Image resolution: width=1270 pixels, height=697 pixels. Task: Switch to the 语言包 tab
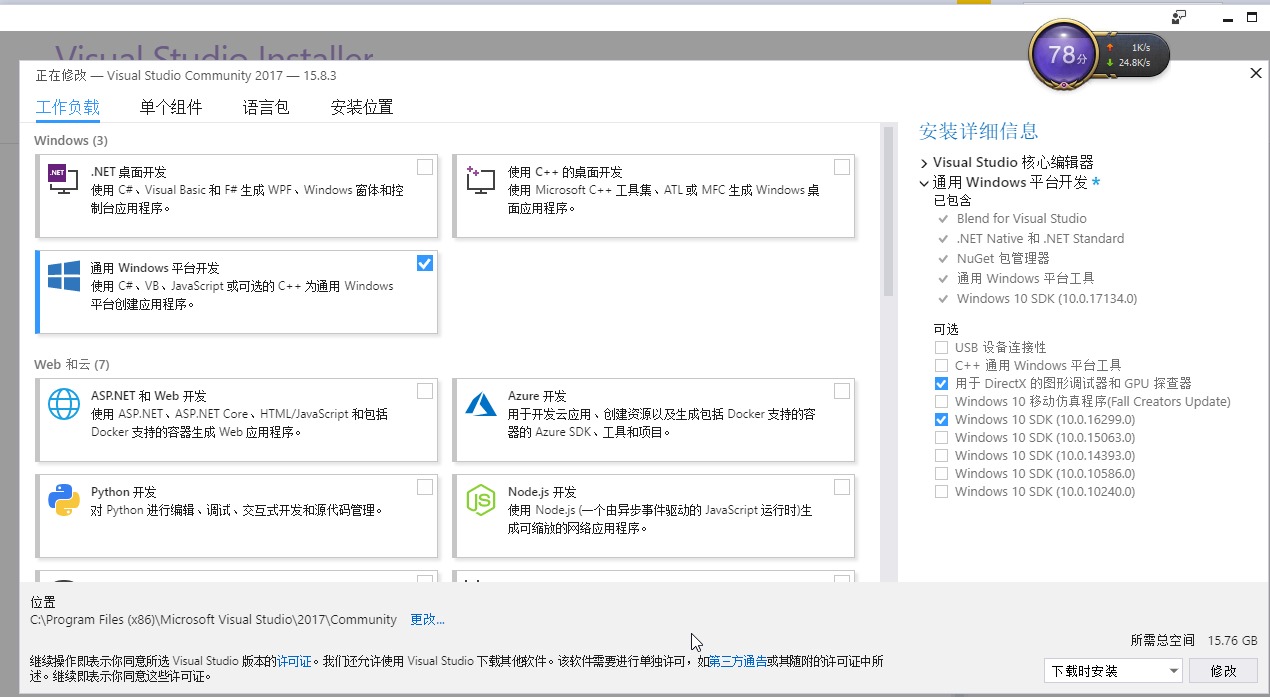click(266, 108)
